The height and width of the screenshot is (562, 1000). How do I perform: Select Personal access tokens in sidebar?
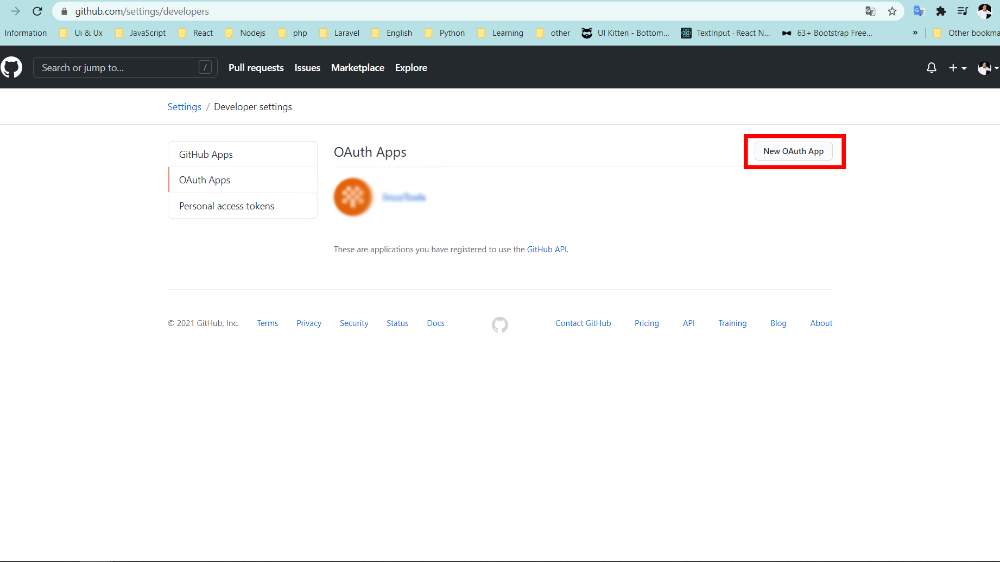[242, 206]
